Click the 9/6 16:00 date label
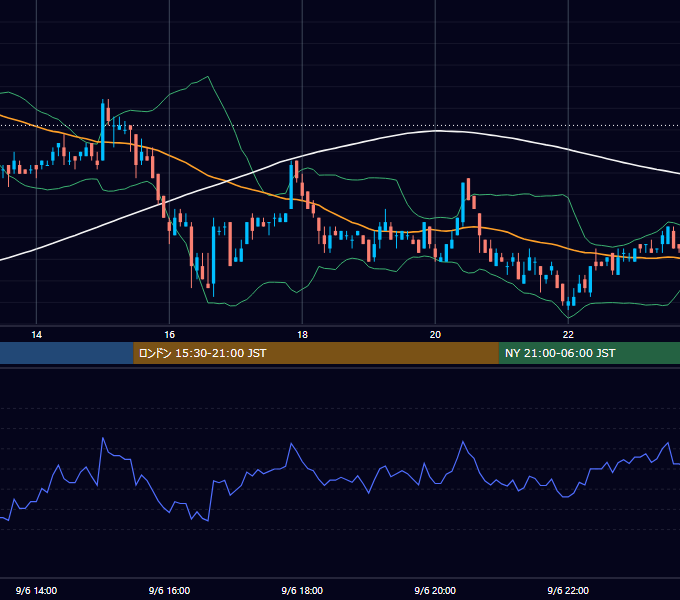 coord(169,590)
